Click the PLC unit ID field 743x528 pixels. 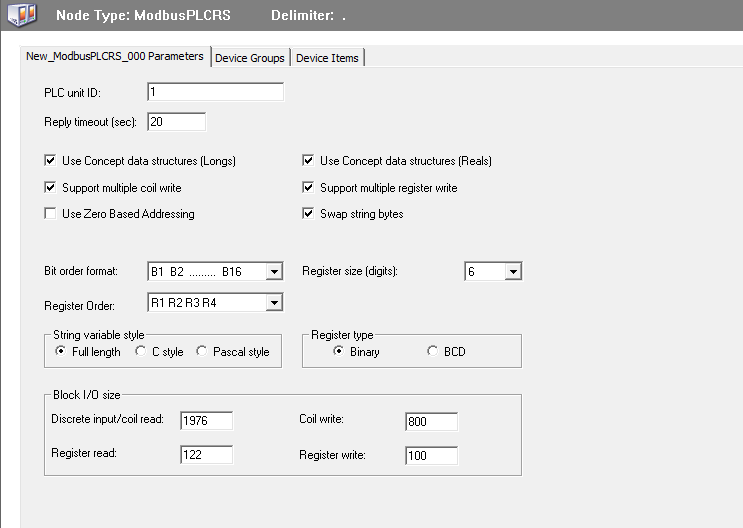pyautogui.click(x=215, y=93)
